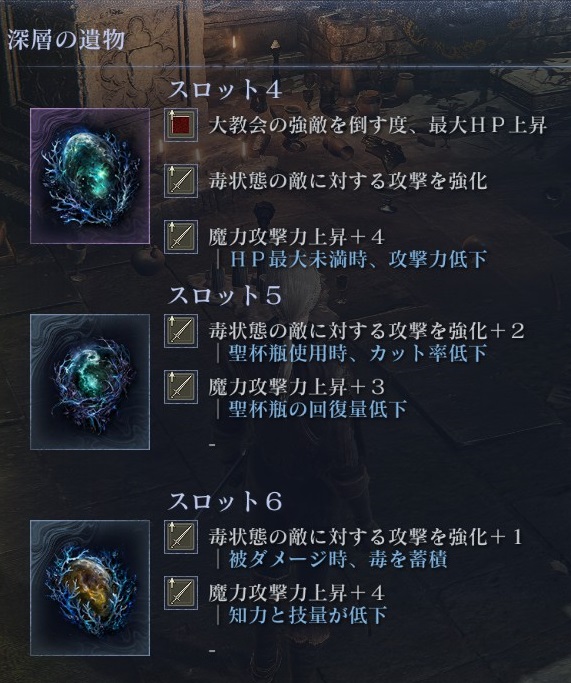This screenshot has height=683, width=571.
Task: Click sword icon beside 魔力攻撃力上昇+4 in Slot 6
Action: coord(181,593)
